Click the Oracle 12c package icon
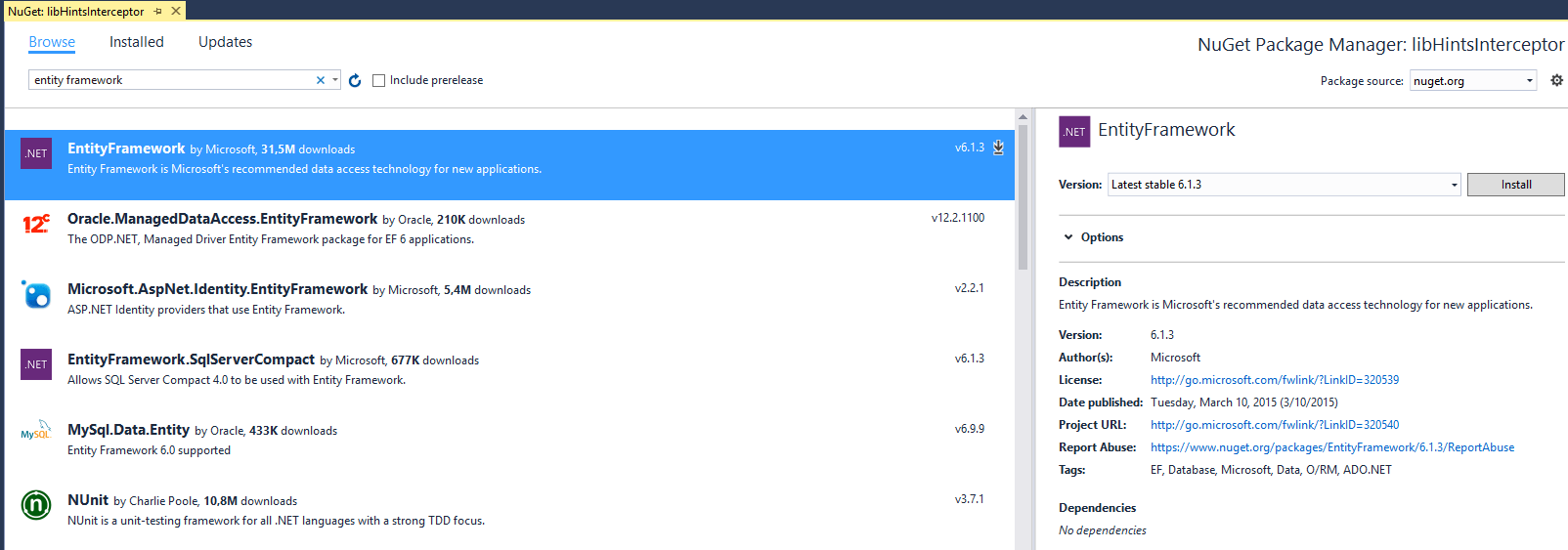Viewport: 1568px width, 550px height. (x=36, y=224)
